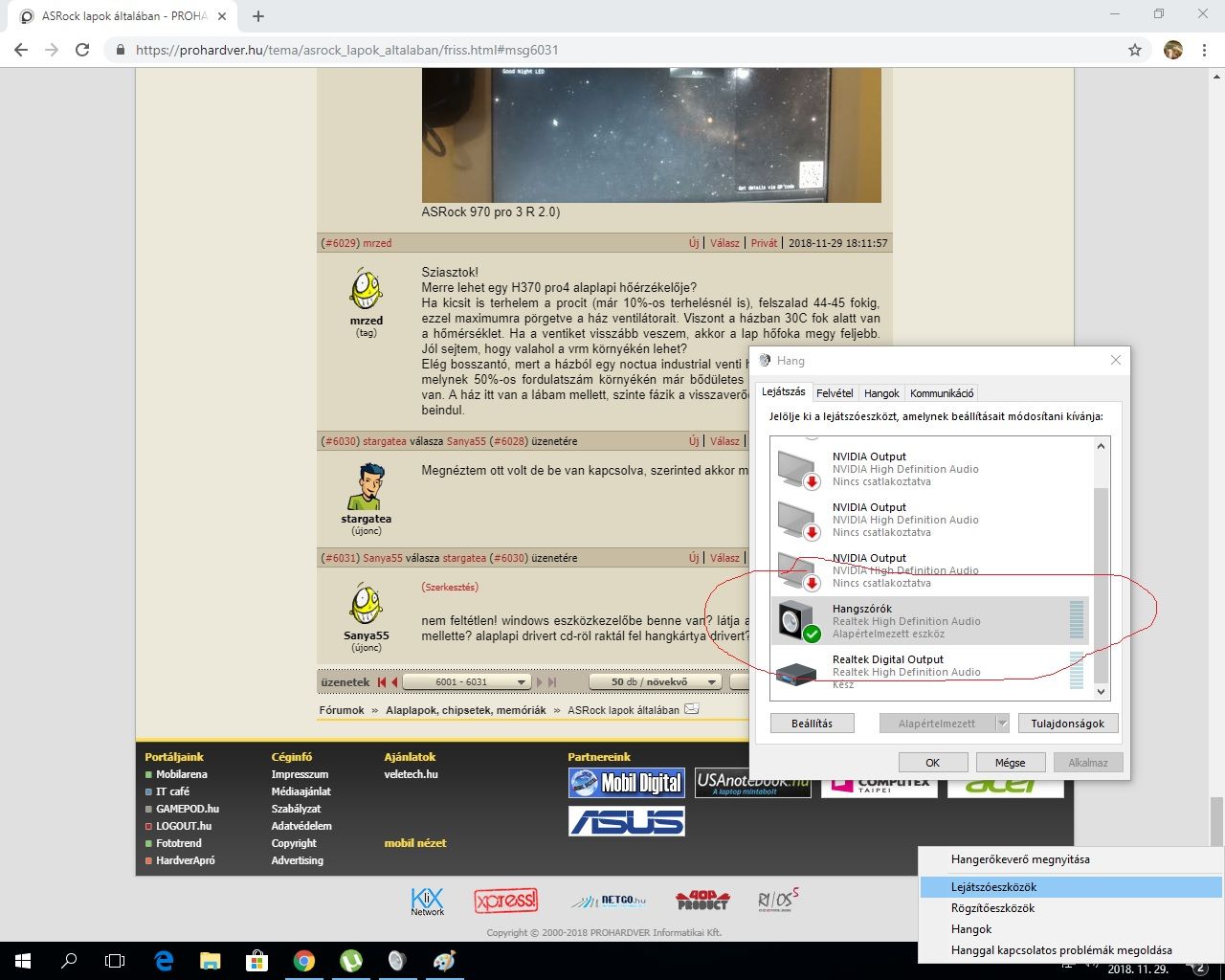This screenshot has height=980, width=1225.
Task: Click envelope icon beside ASRock lapok általában
Action: [692, 709]
